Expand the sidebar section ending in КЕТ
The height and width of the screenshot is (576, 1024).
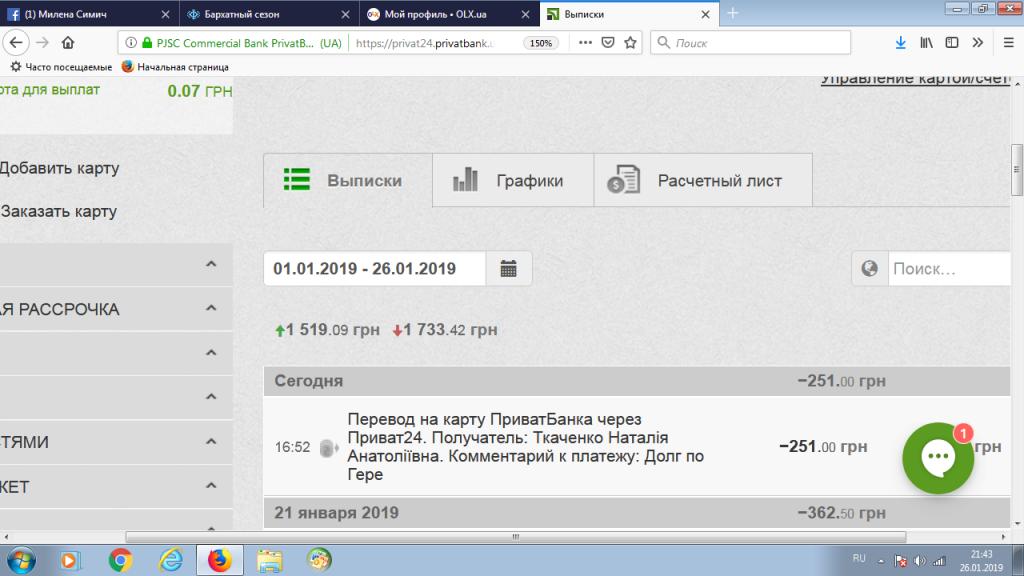(x=211, y=486)
